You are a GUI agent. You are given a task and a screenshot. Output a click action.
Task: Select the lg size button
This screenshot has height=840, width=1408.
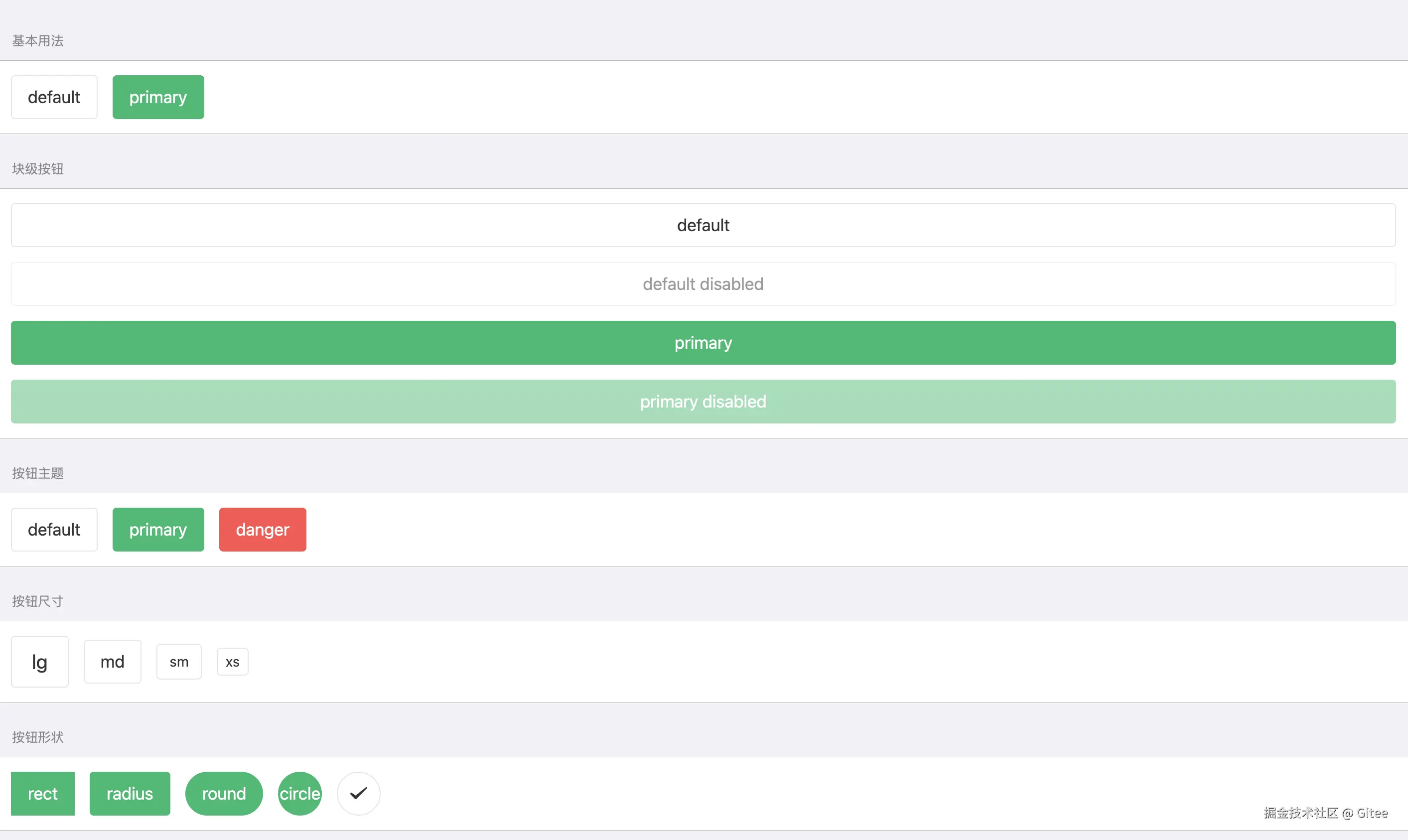point(40,661)
